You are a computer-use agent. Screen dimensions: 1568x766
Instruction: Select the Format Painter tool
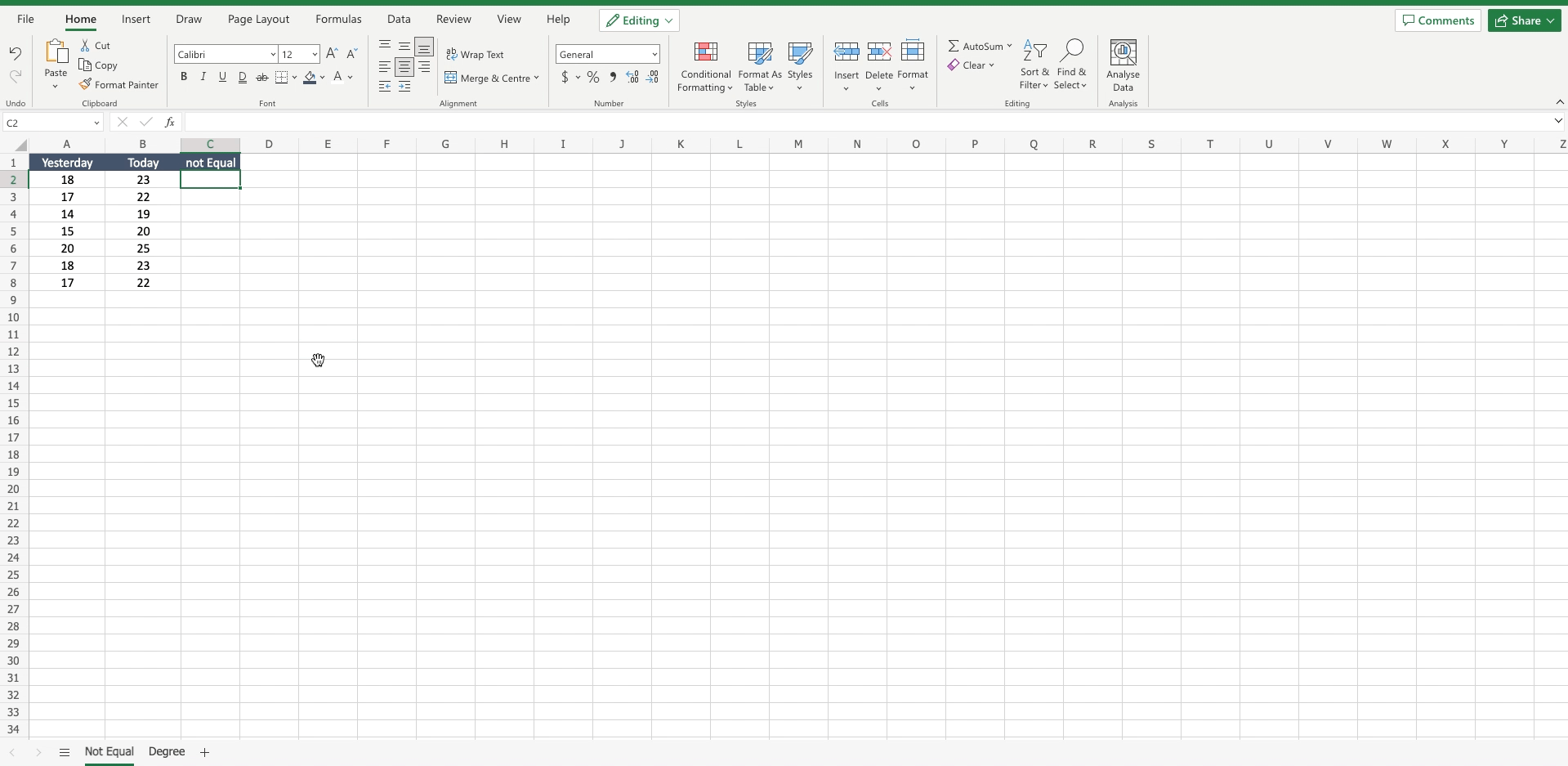coord(119,84)
